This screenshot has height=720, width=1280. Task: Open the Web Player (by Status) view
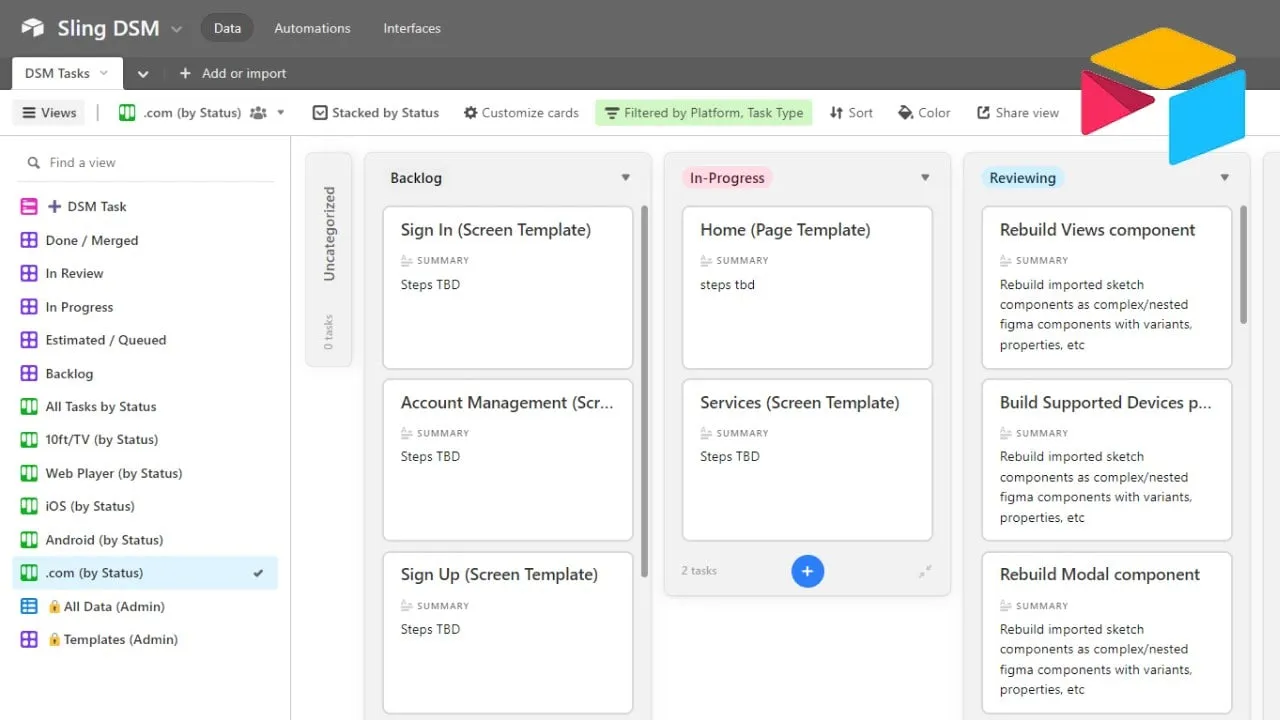click(147, 473)
